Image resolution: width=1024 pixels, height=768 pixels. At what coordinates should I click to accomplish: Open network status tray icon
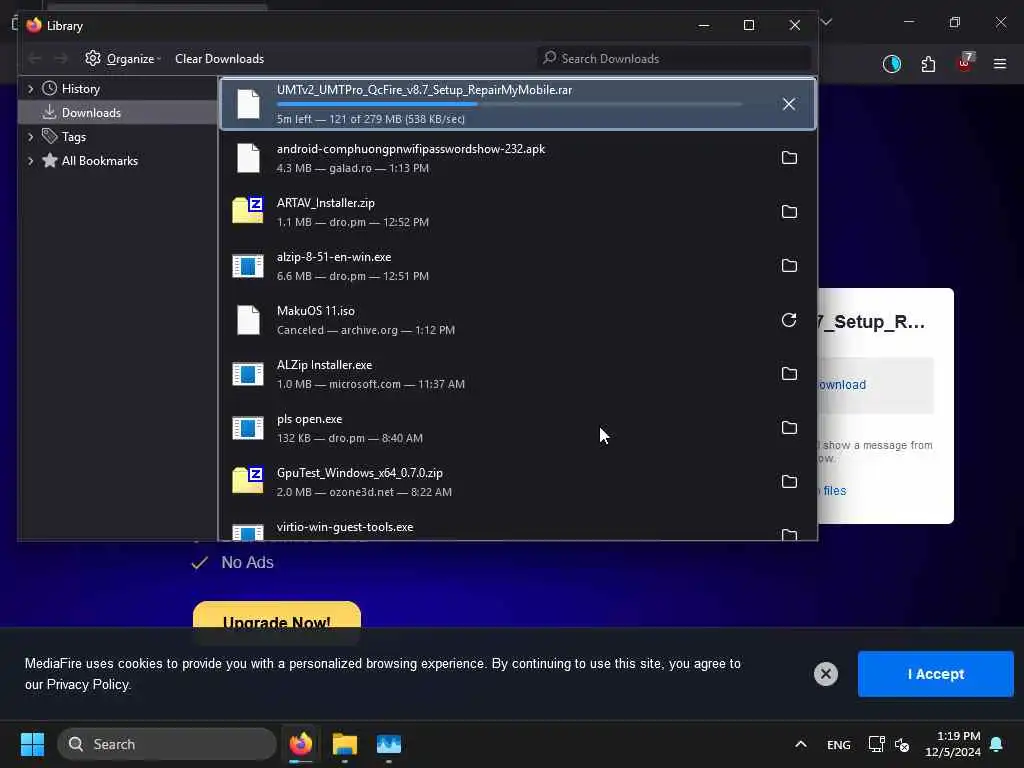876,744
